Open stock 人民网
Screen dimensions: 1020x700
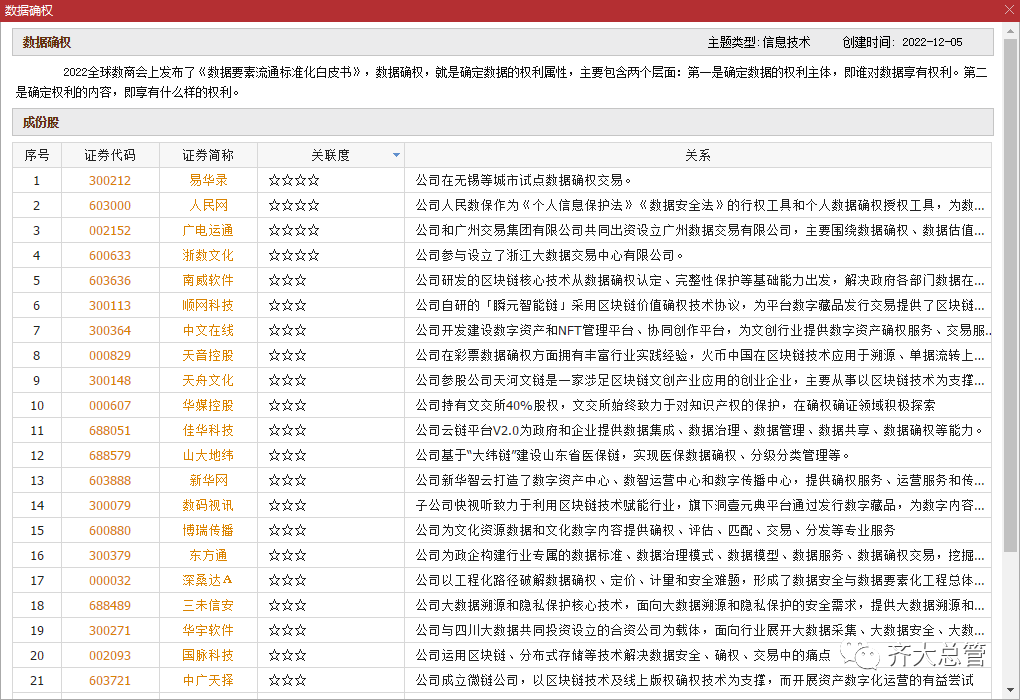point(208,206)
